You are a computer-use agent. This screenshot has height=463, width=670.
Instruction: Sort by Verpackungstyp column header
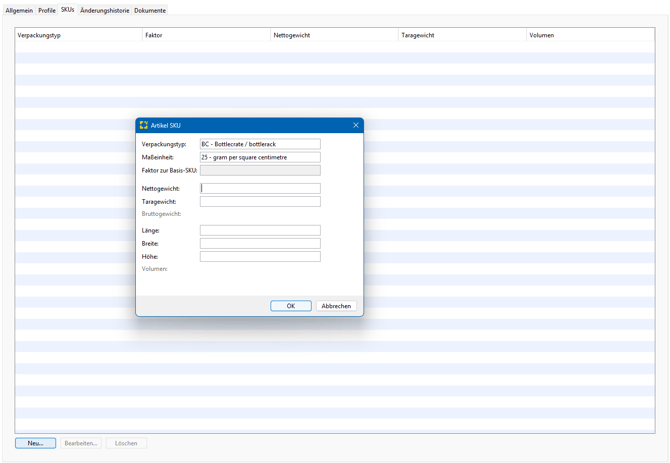pos(79,35)
